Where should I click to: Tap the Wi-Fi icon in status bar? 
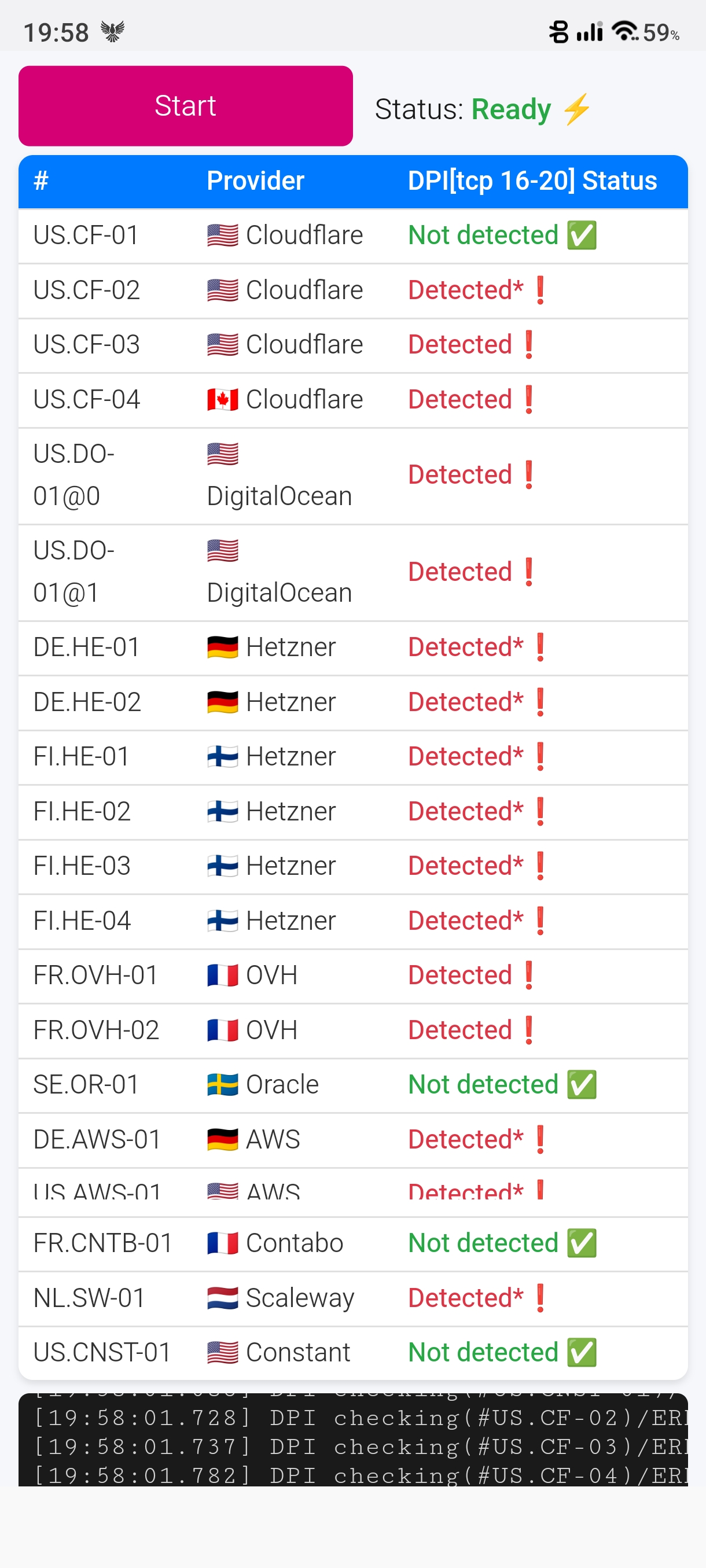tap(624, 31)
